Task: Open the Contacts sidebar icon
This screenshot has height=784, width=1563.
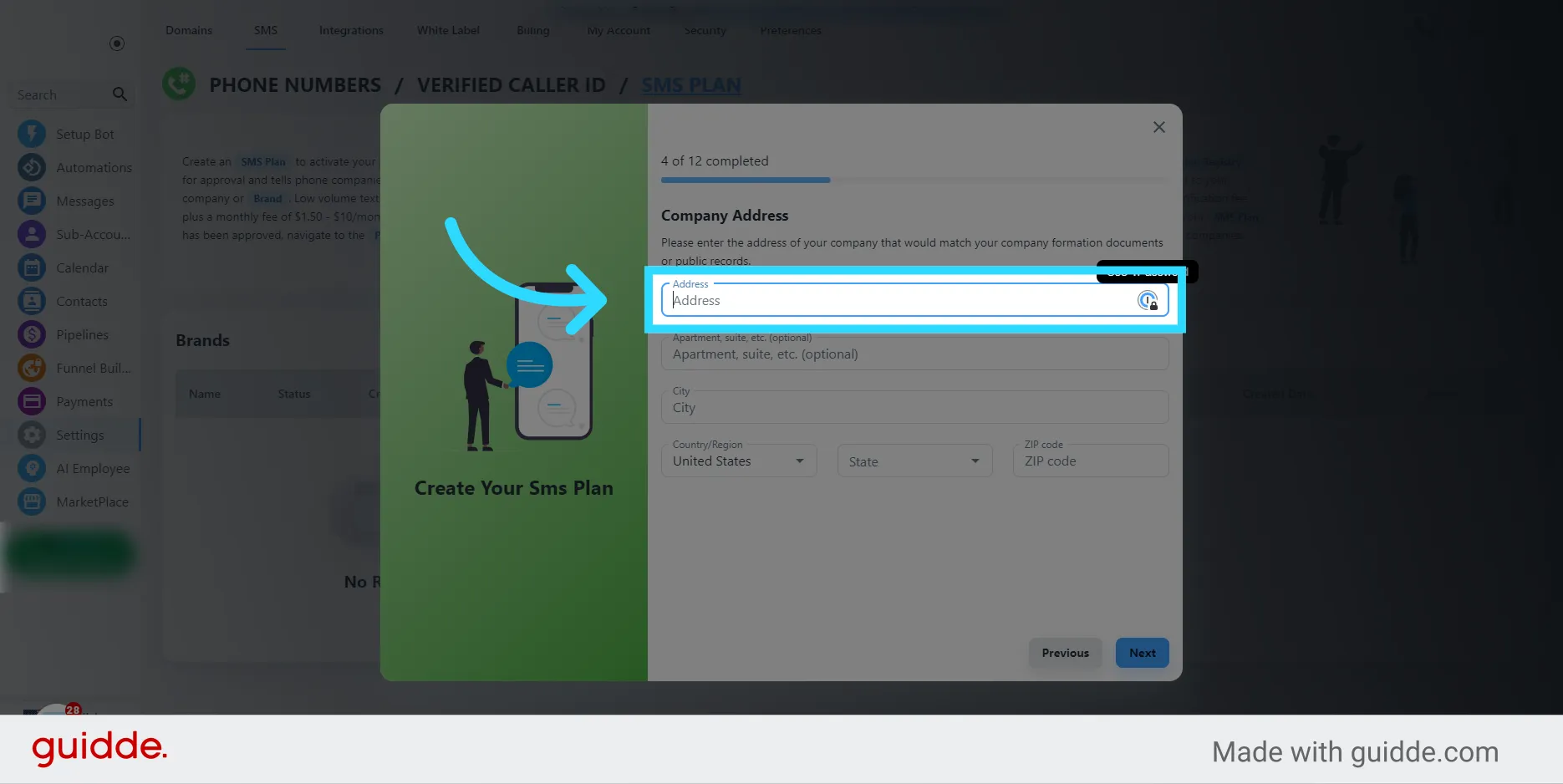Action: point(32,301)
